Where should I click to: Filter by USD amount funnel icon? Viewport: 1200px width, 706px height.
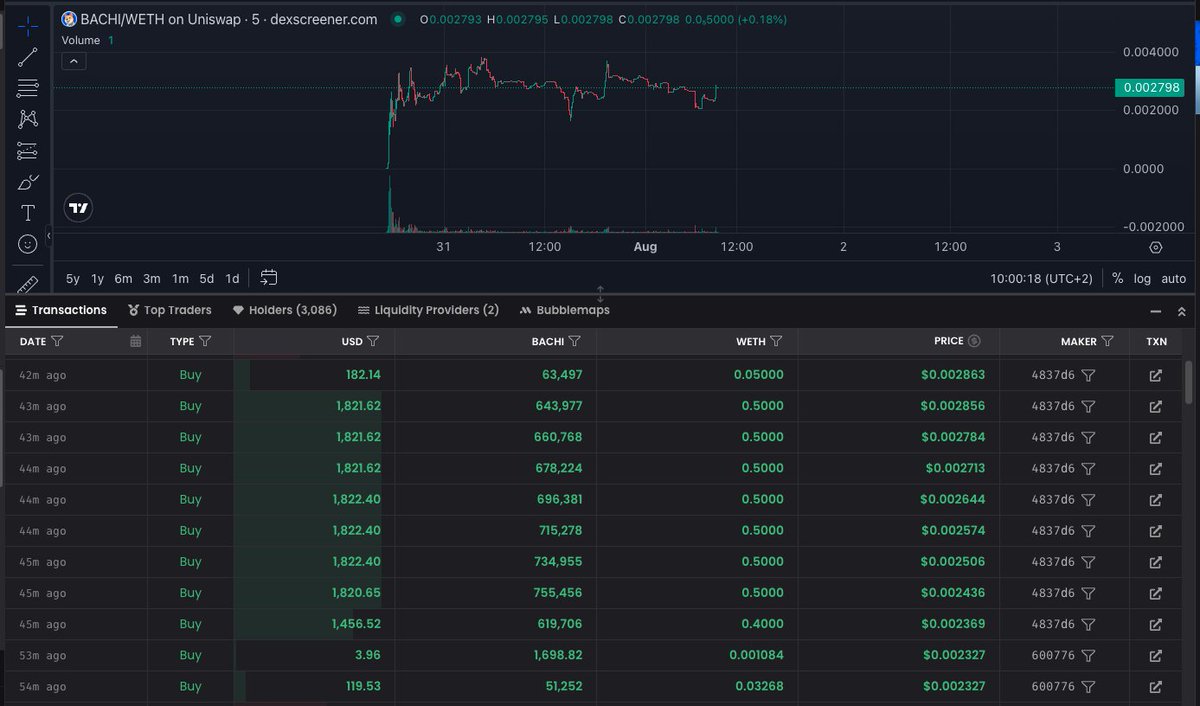coord(373,341)
